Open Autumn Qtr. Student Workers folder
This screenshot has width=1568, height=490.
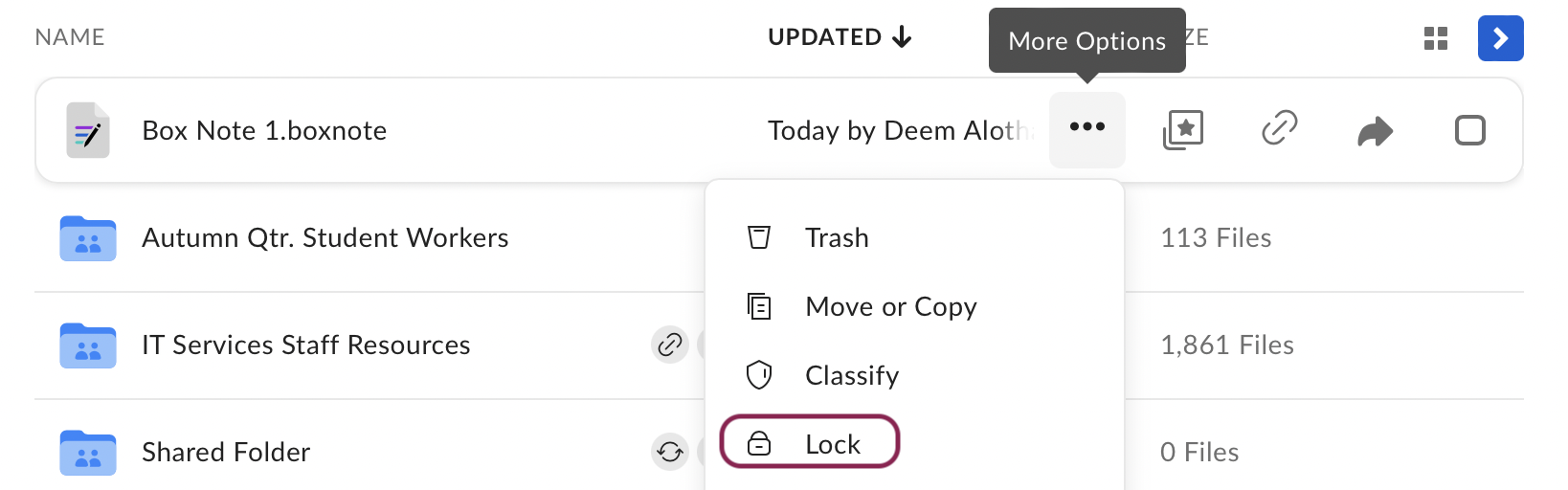[325, 237]
